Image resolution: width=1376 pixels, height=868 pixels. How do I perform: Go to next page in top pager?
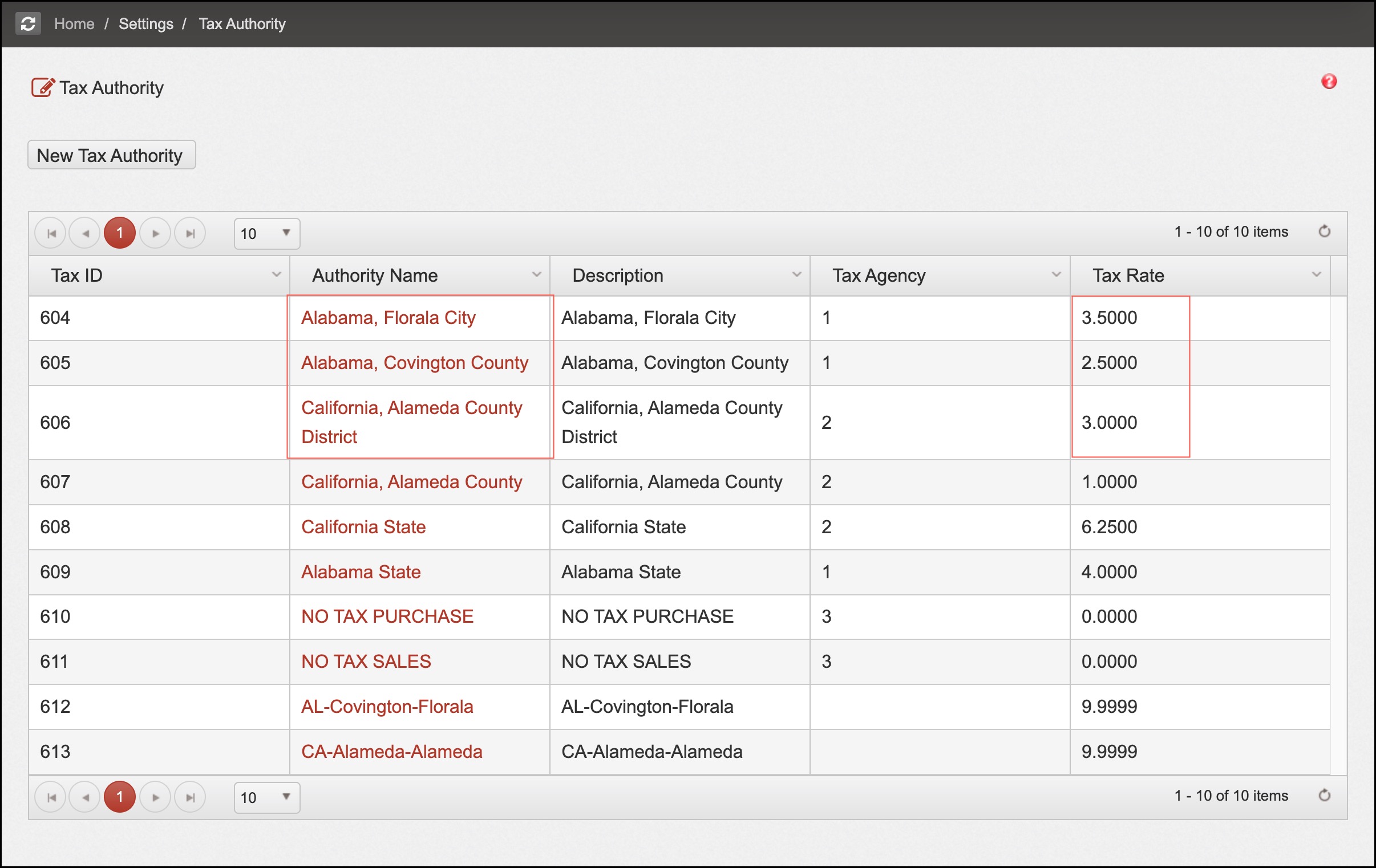click(155, 233)
